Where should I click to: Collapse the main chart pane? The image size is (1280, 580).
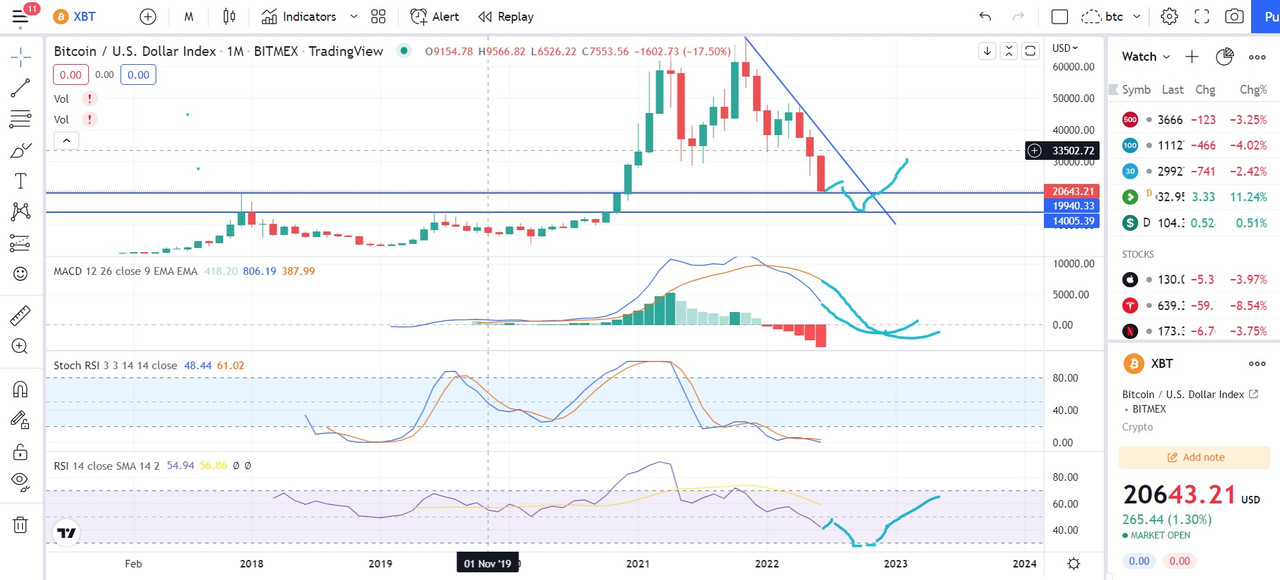[x=1010, y=51]
